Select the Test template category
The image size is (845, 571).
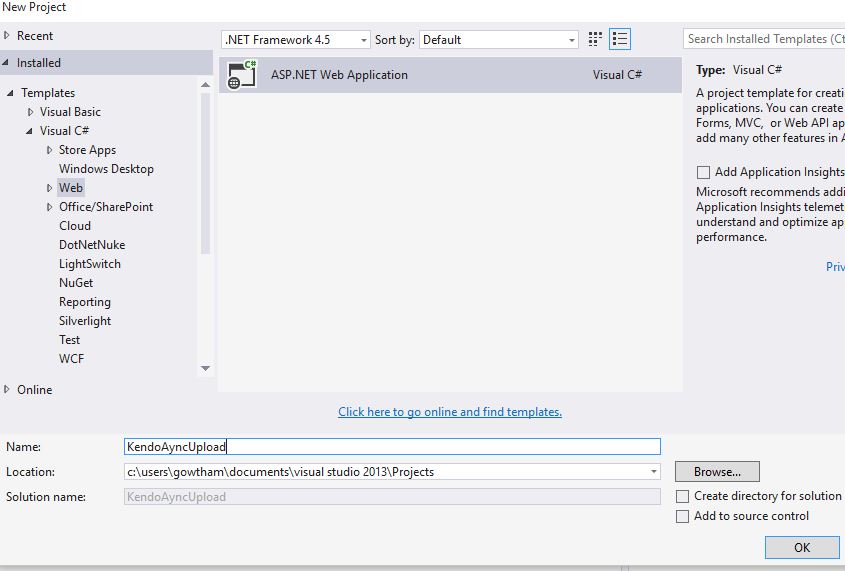tap(70, 340)
